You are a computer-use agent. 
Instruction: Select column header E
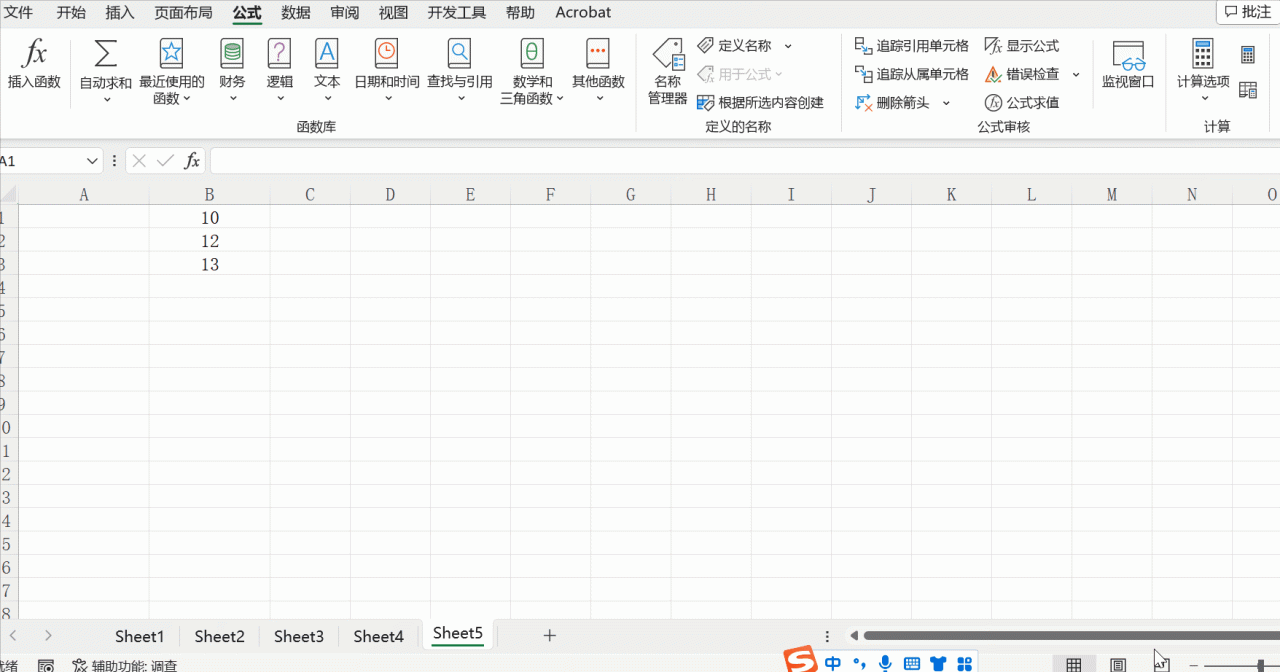(470, 195)
